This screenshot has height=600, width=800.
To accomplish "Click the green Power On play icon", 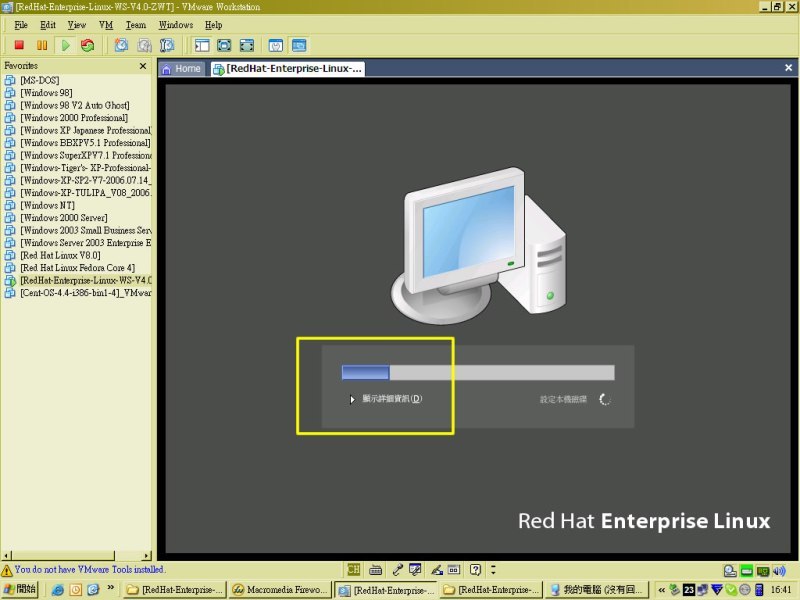I will [65, 45].
